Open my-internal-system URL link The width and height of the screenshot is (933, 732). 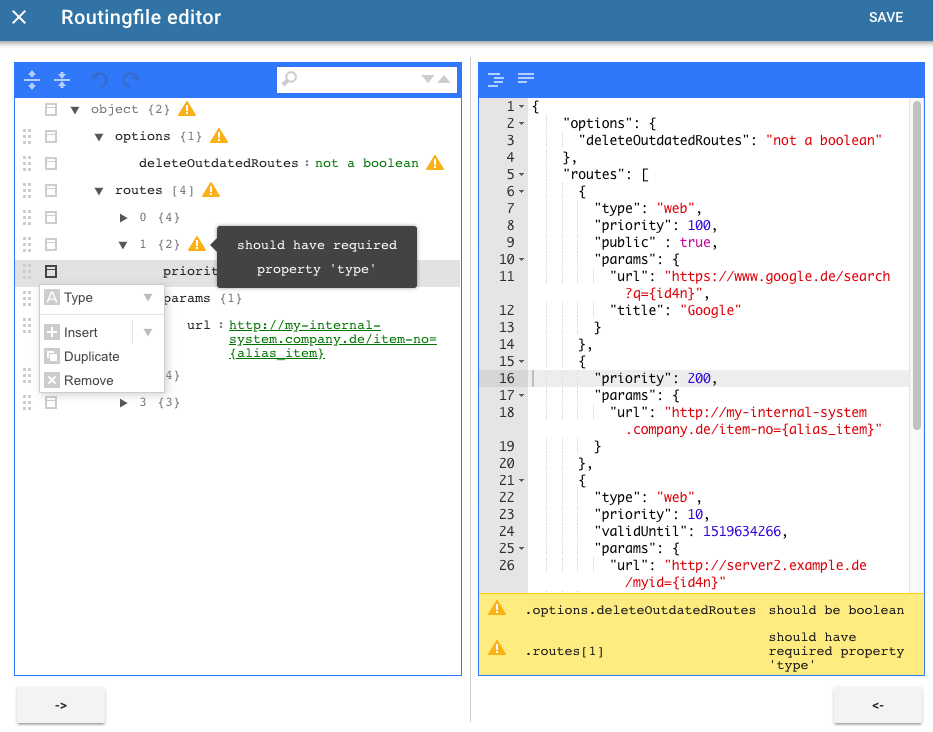(x=333, y=339)
